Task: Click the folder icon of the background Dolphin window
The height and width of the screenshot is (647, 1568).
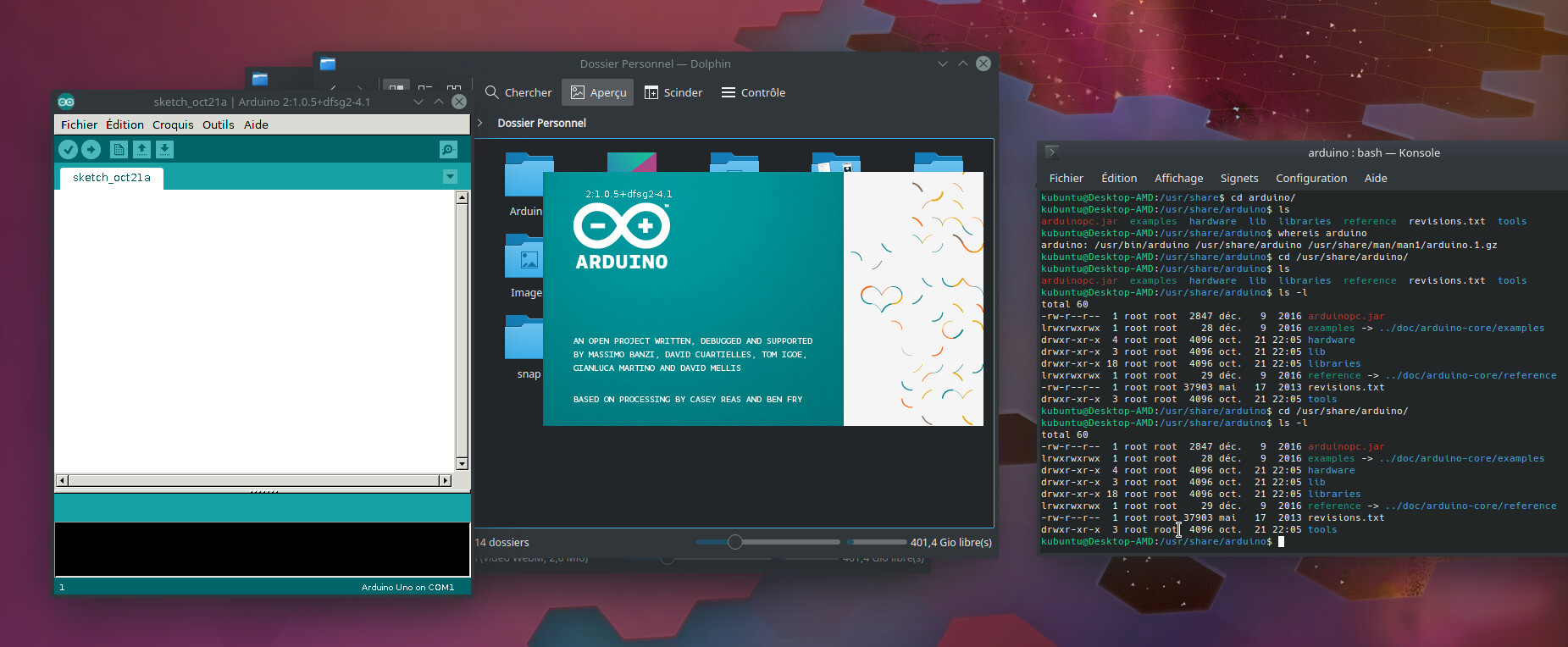Action: pyautogui.click(x=260, y=79)
